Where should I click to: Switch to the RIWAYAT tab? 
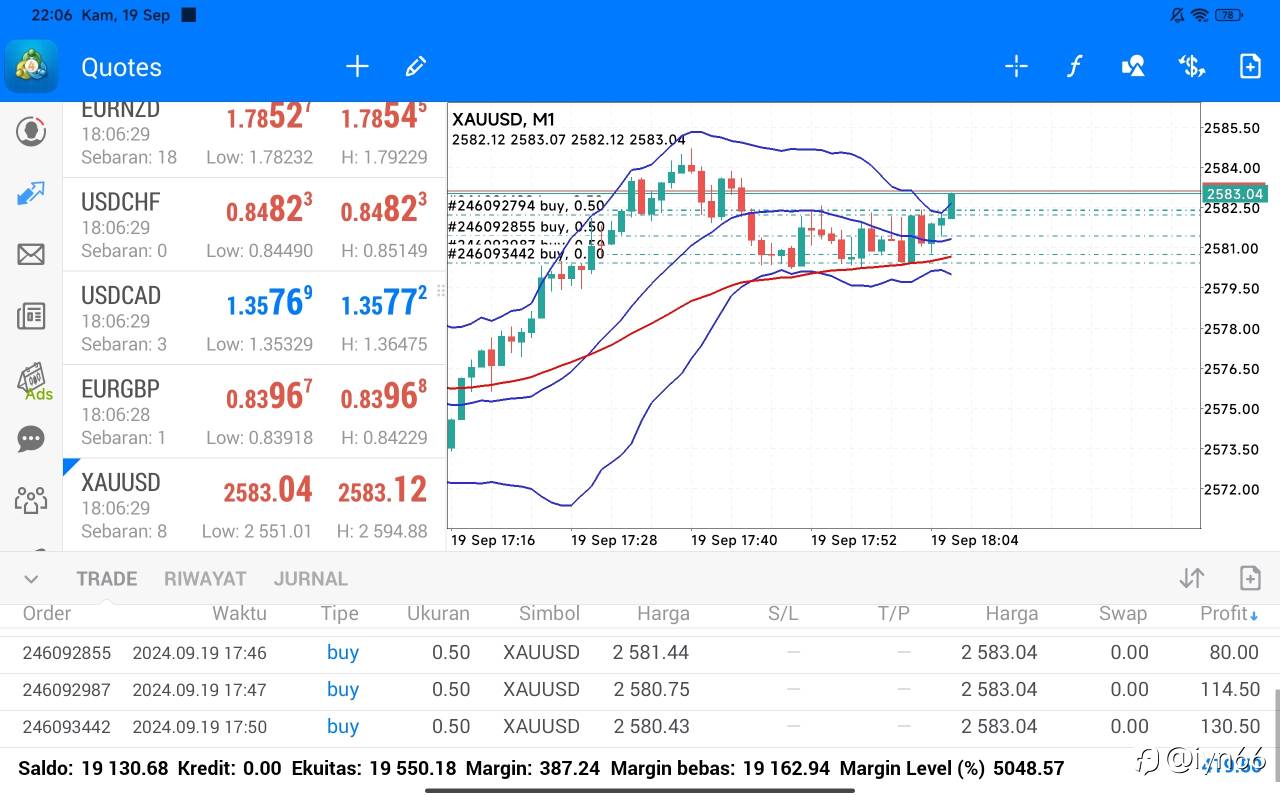coord(205,579)
